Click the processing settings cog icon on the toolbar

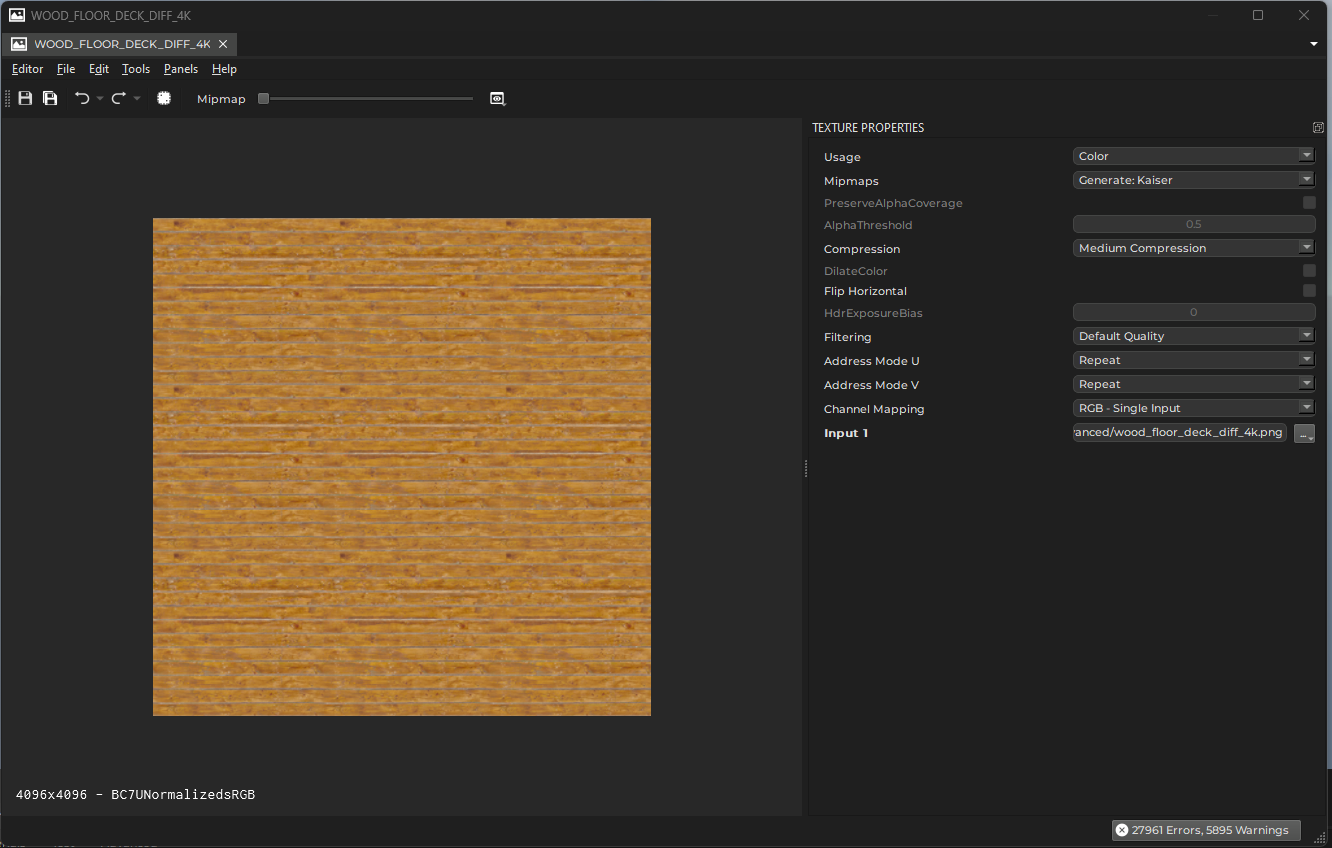(163, 98)
